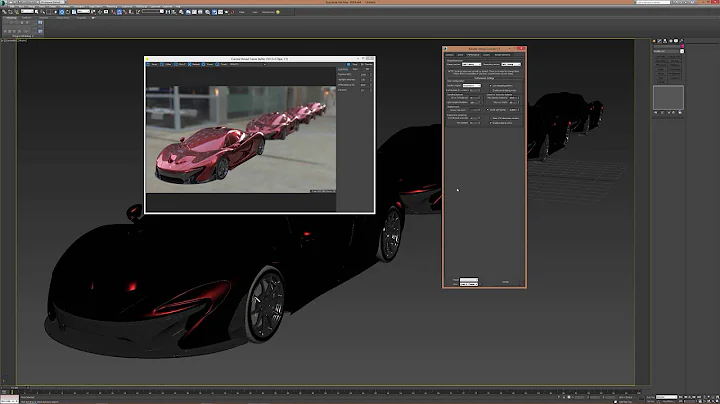
Task: Toggle Lock sampling pattern checkbox
Action: click(490, 86)
